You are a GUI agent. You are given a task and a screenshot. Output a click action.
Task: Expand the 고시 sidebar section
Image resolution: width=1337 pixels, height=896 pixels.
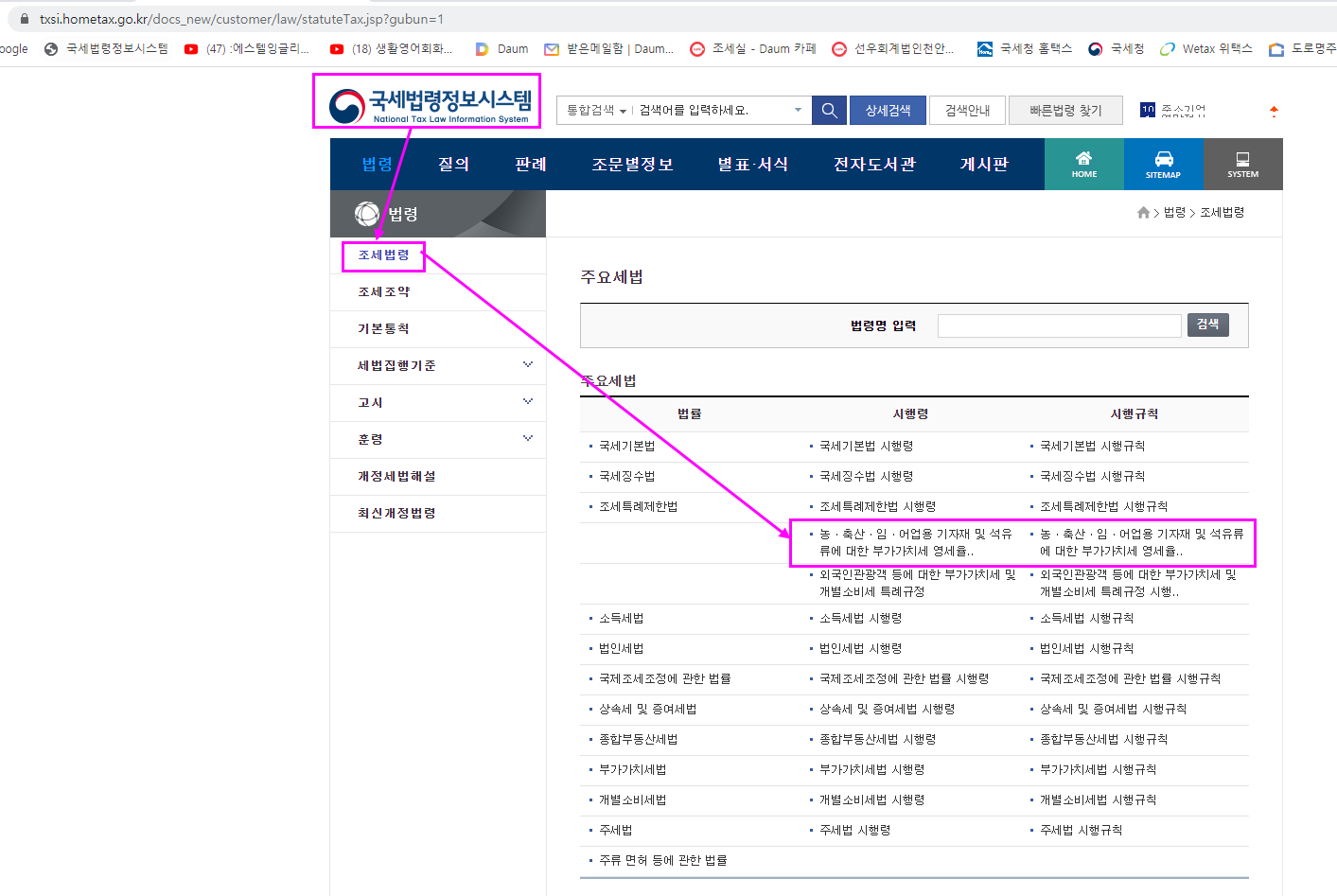(x=528, y=402)
